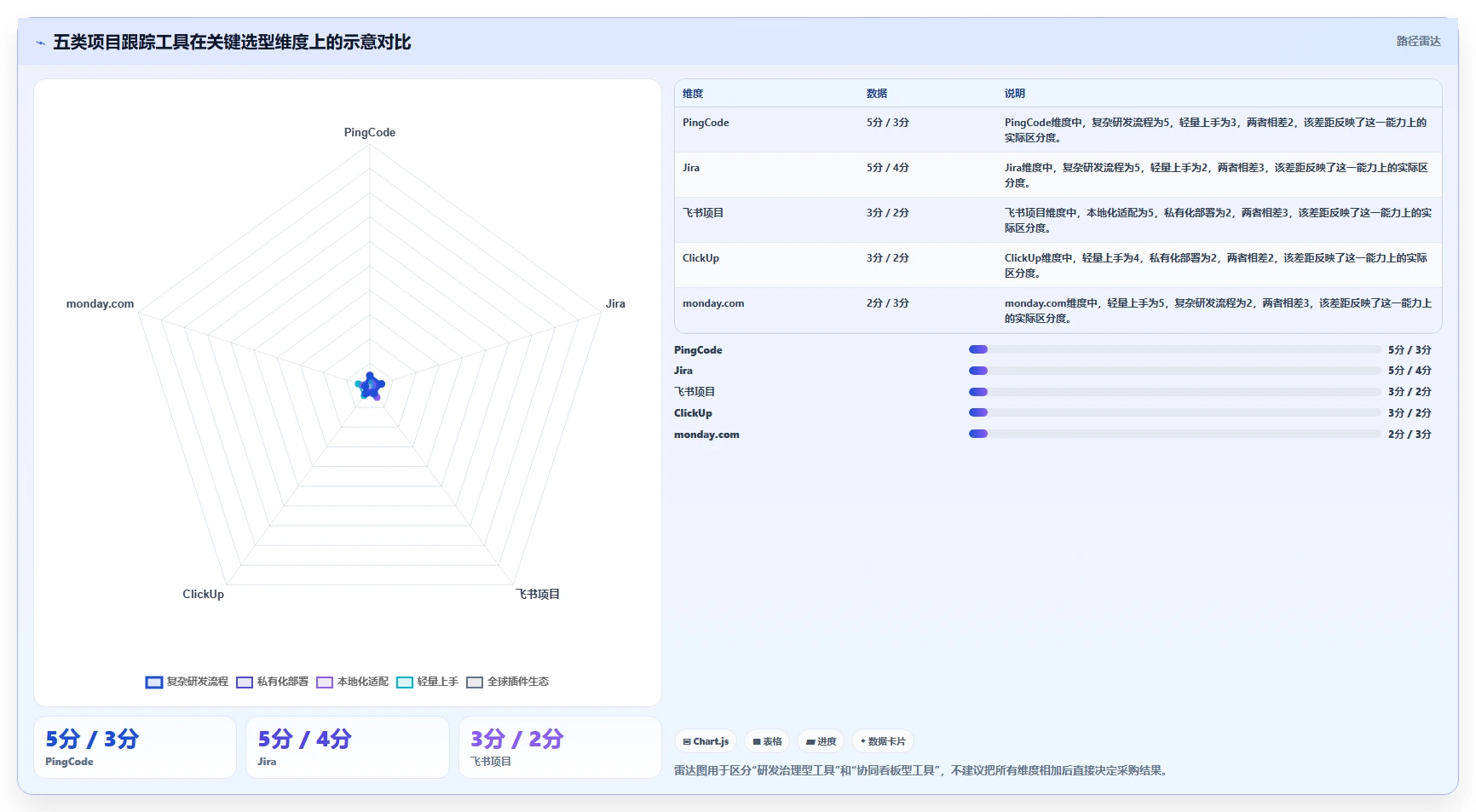
Task: Click the ClickUp维度中 description text
Action: [x=1216, y=266]
